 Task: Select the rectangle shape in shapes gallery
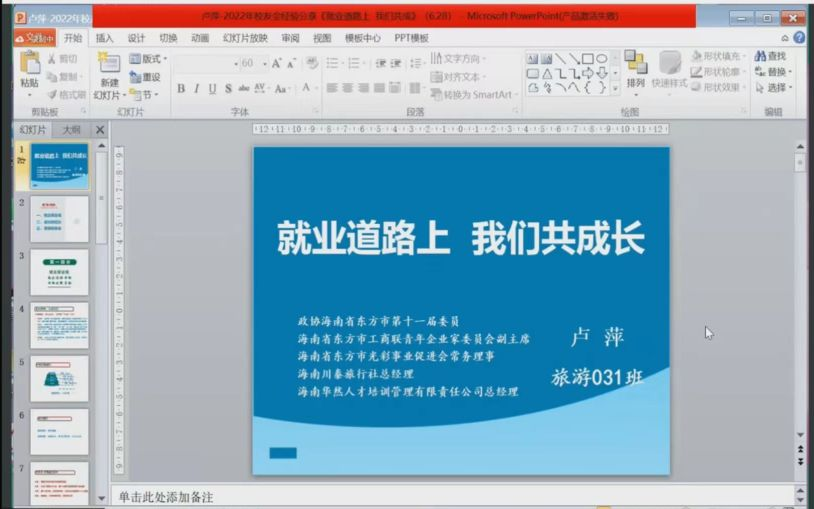pos(588,59)
